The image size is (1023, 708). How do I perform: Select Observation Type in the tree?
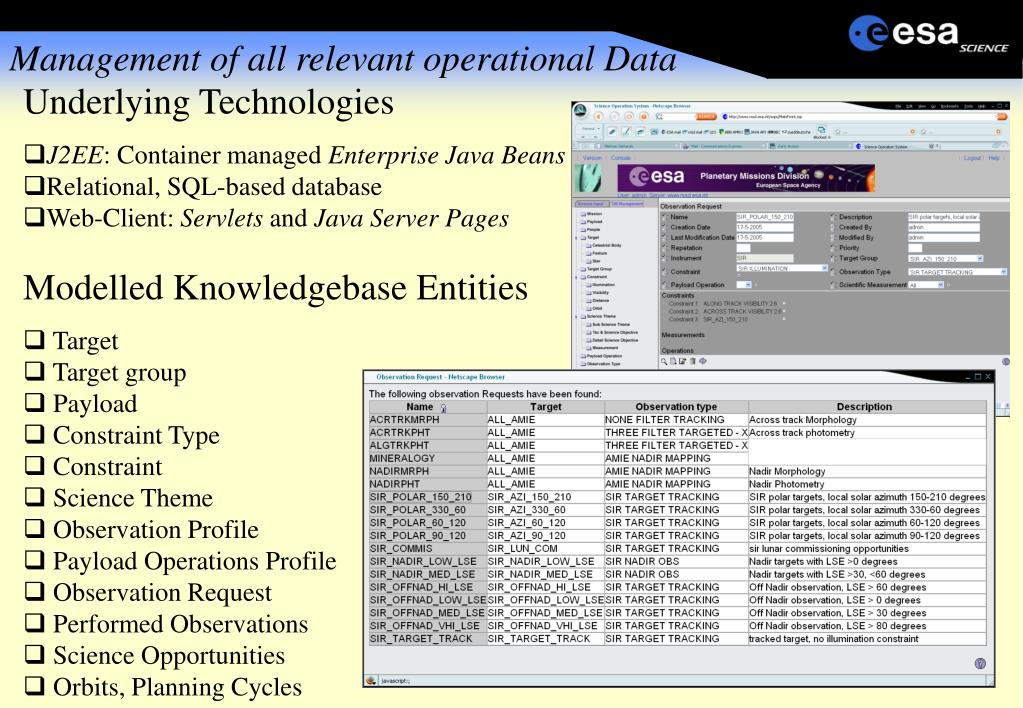click(x=603, y=363)
